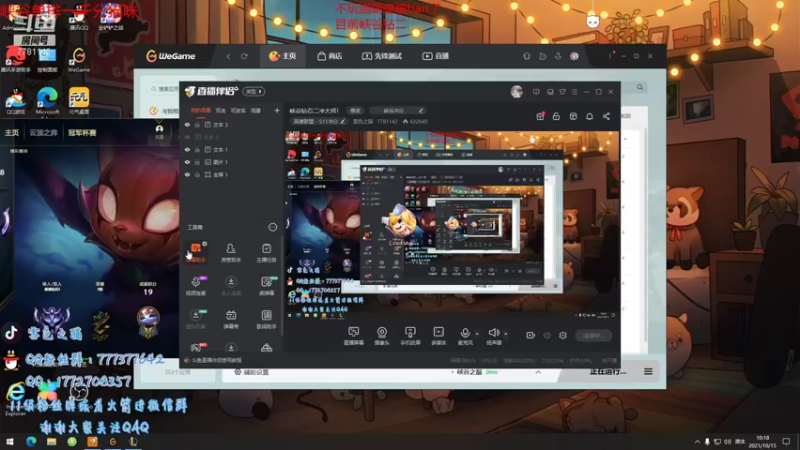Open 冠军杯赛 tab in the League client
800x450 pixels.
82,133
